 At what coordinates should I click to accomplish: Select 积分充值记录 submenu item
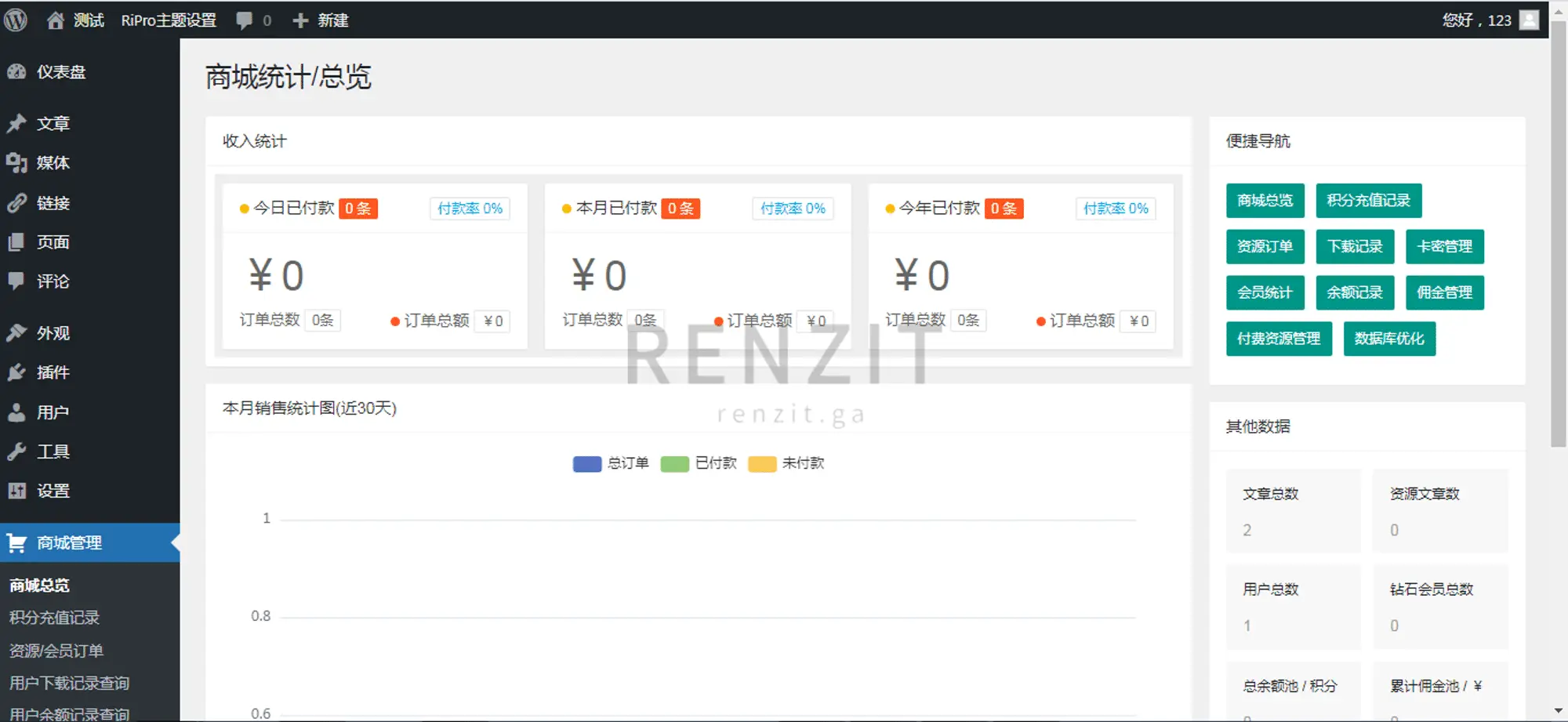click(x=54, y=618)
